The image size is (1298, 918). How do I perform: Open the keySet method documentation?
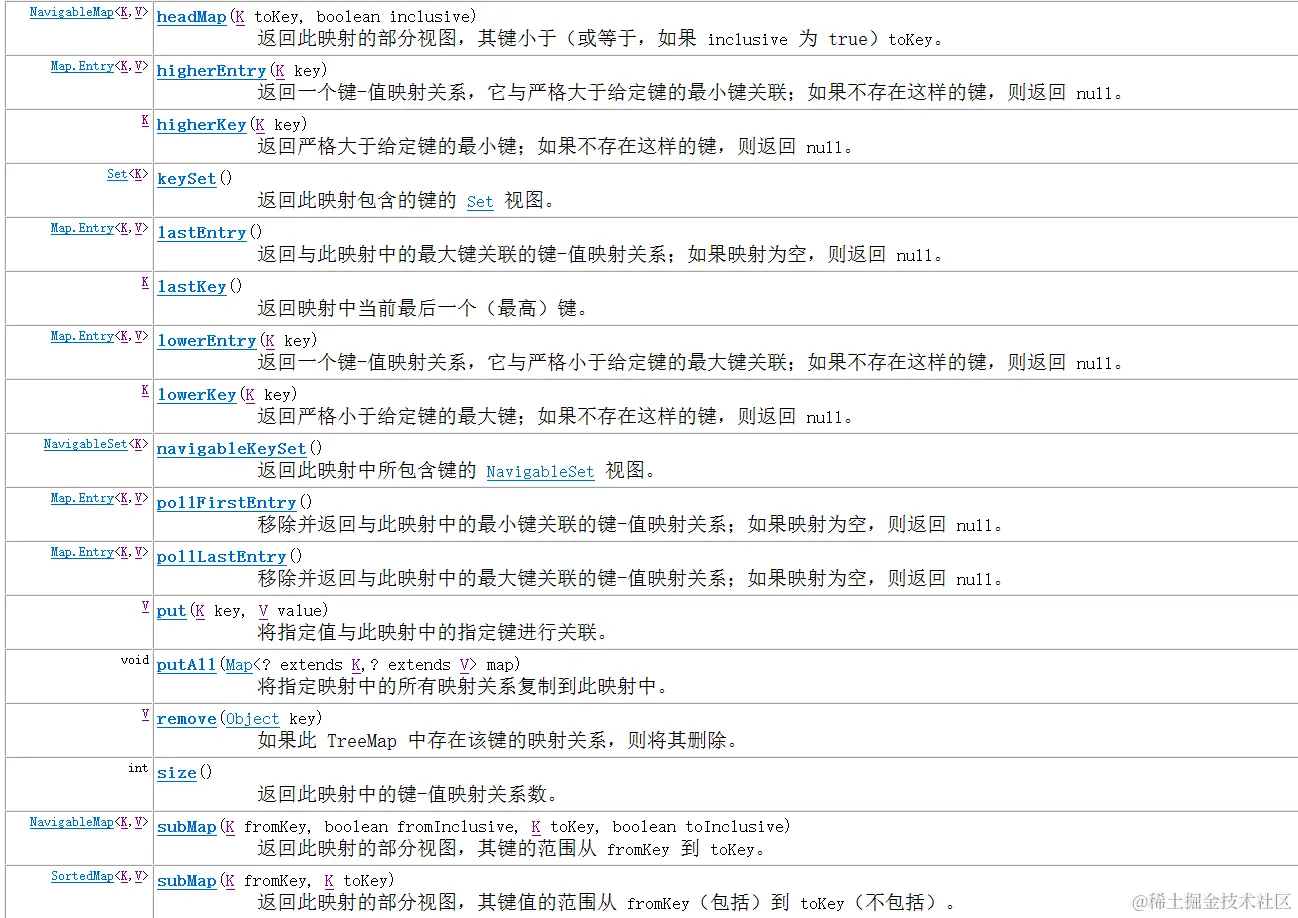186,178
